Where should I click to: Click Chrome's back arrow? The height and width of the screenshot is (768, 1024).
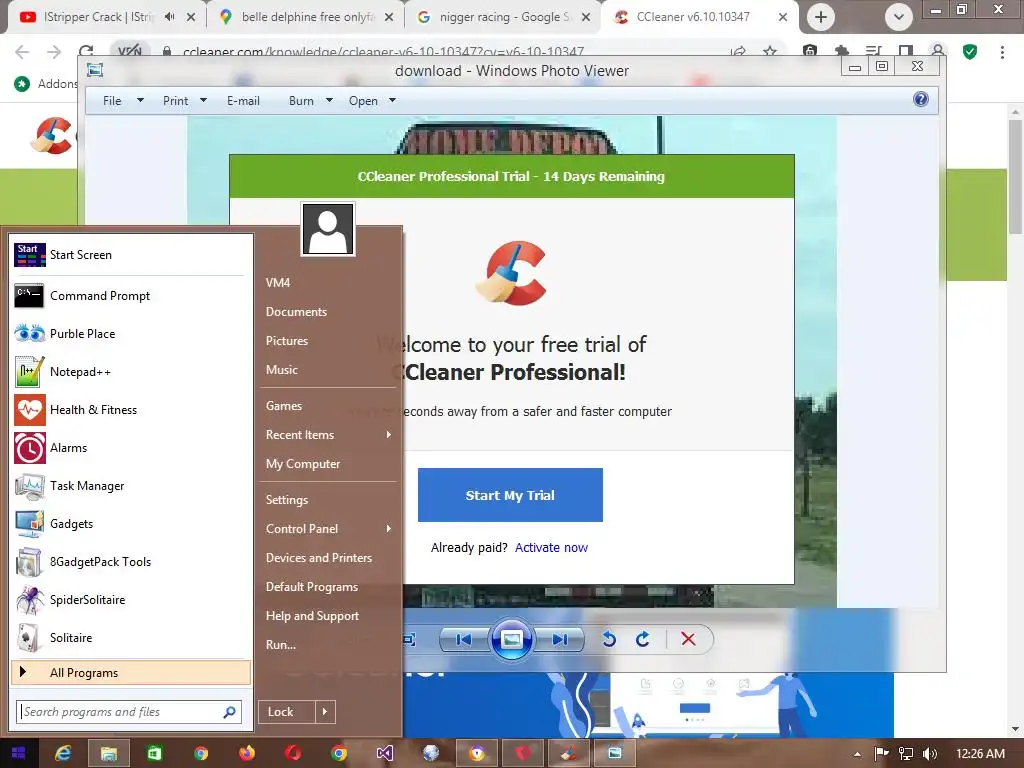(22, 52)
